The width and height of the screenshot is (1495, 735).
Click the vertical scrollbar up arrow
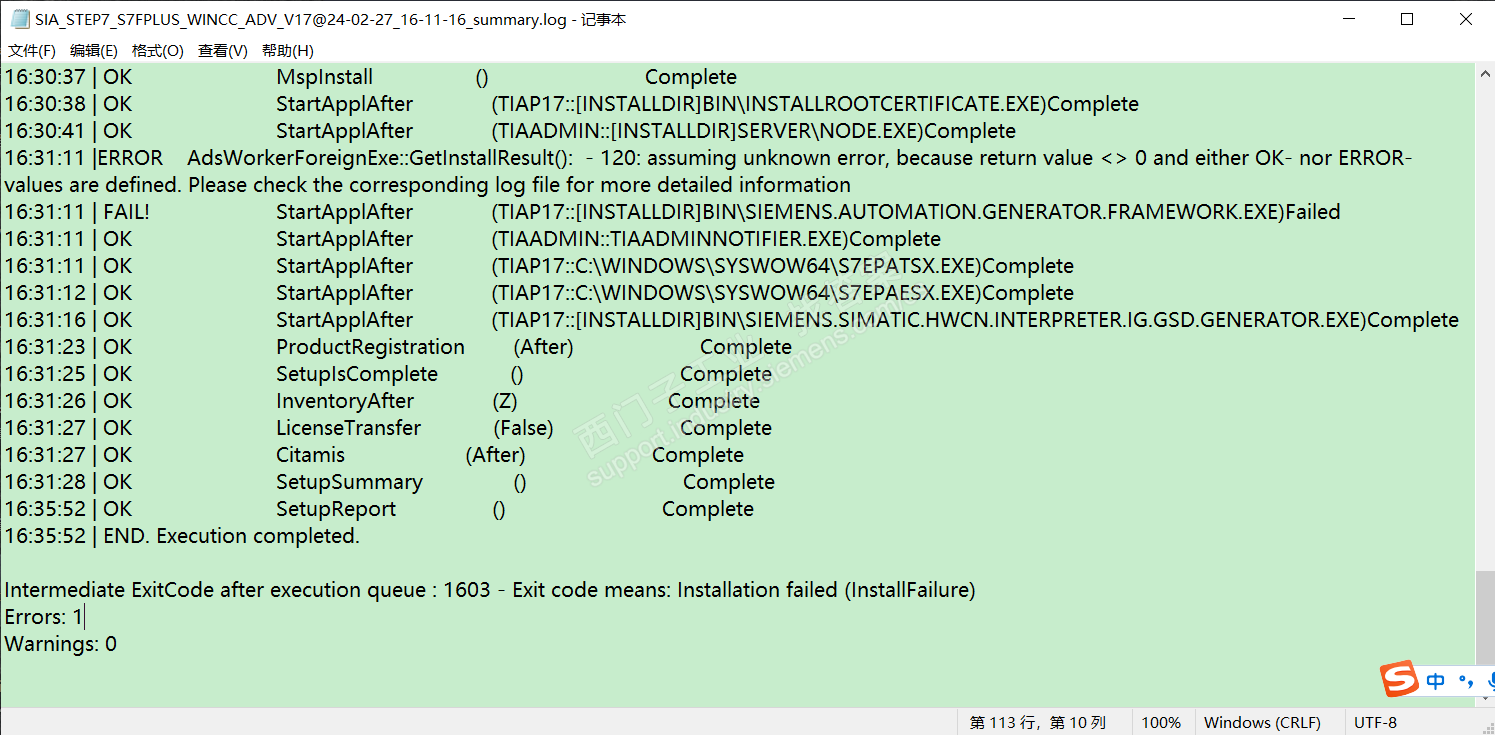(1485, 74)
